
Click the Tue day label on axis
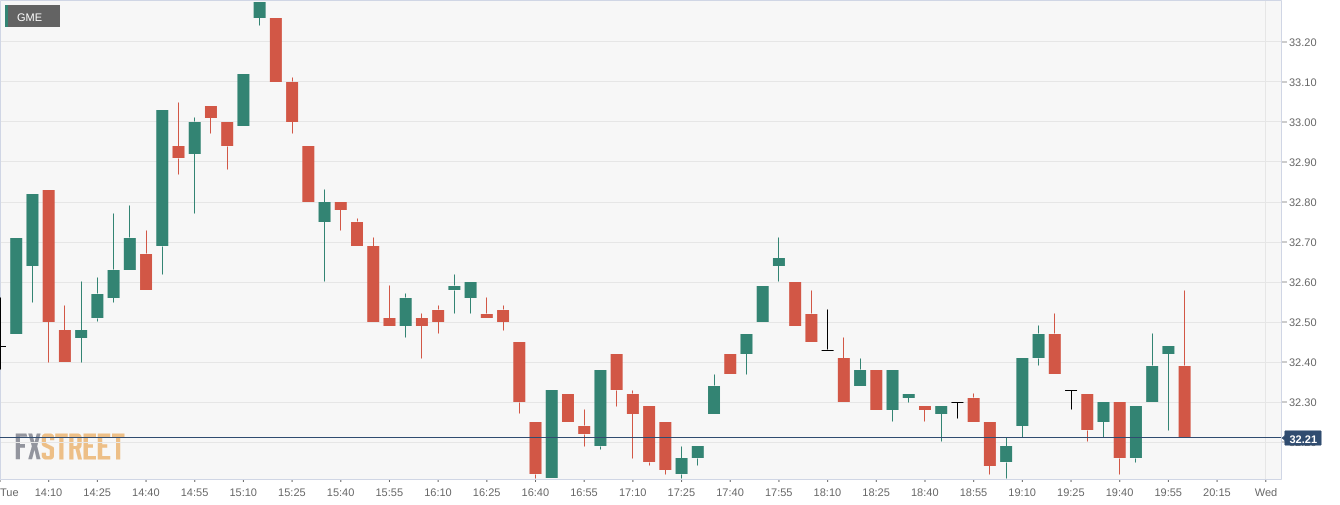point(9,492)
